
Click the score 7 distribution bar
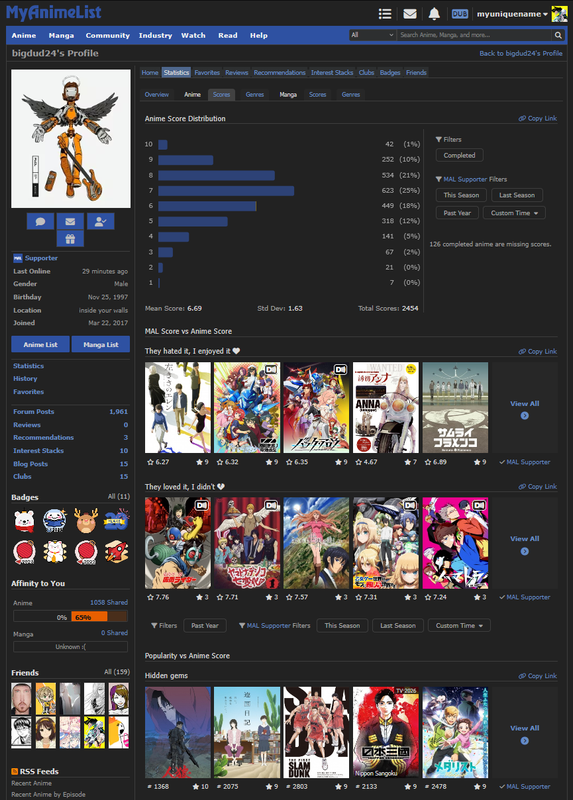tap(226, 191)
